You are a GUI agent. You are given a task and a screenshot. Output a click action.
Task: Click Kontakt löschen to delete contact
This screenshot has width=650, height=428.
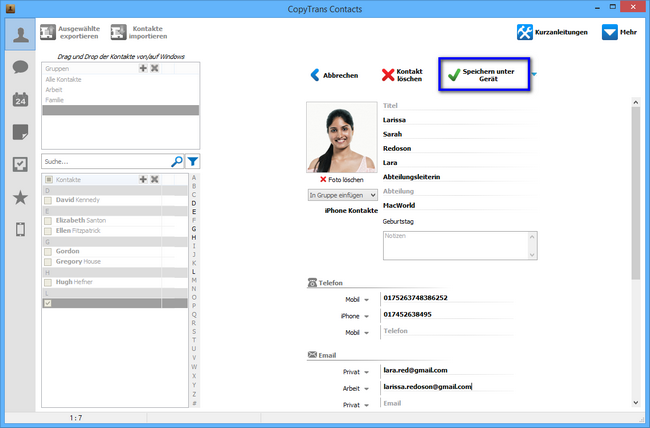click(401, 75)
